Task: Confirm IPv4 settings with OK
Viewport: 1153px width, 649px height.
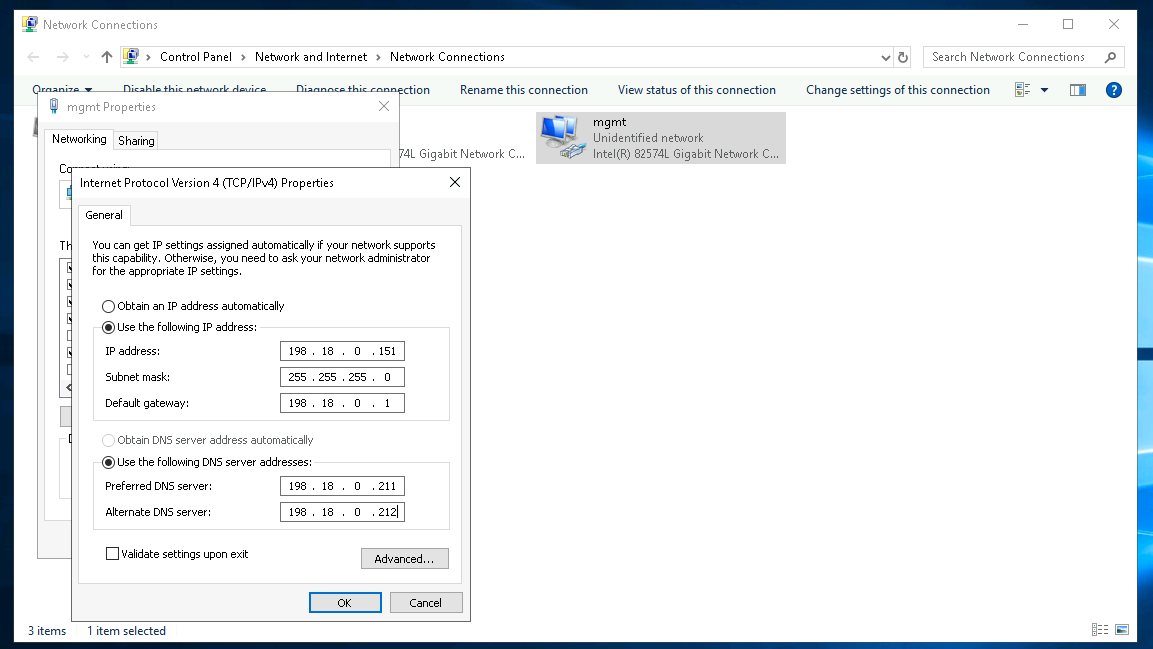Action: (x=344, y=603)
